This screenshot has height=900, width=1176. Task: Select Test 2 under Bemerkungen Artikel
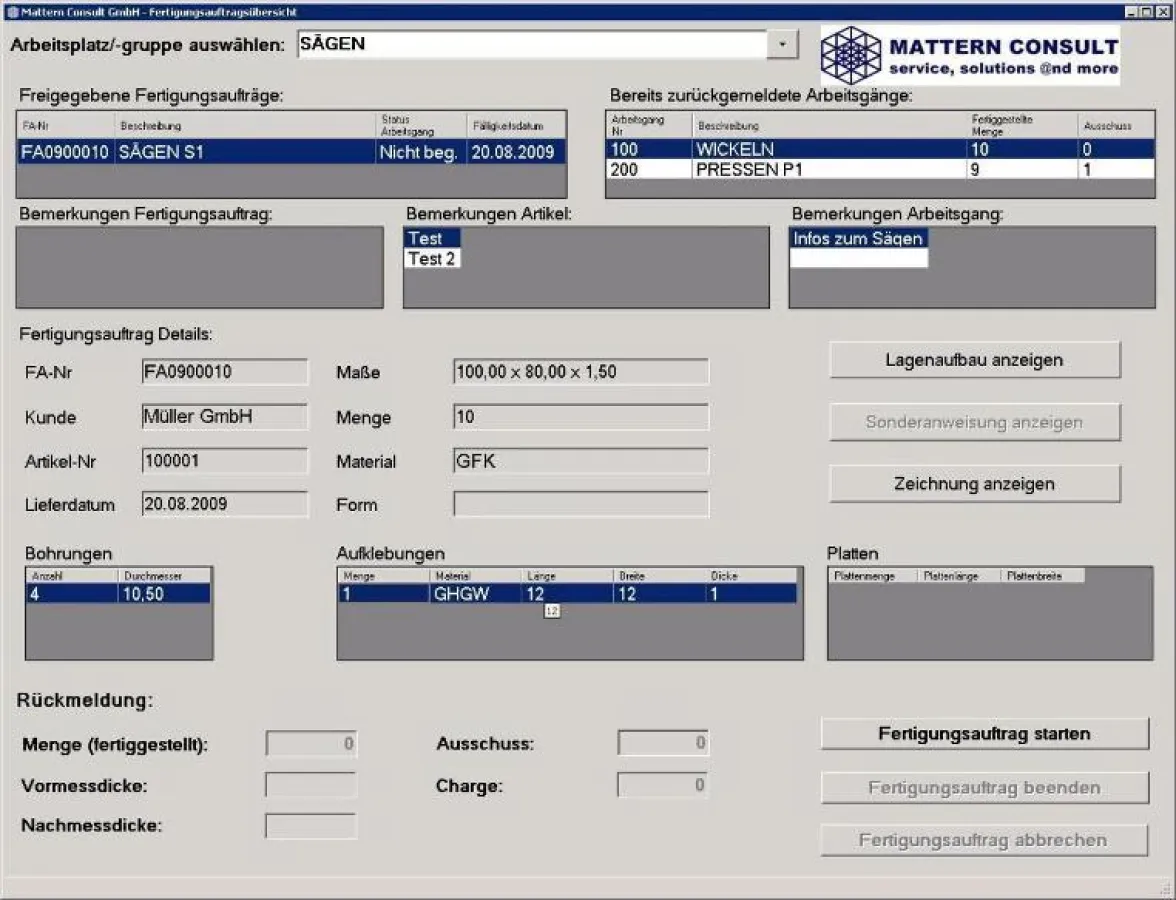432,259
